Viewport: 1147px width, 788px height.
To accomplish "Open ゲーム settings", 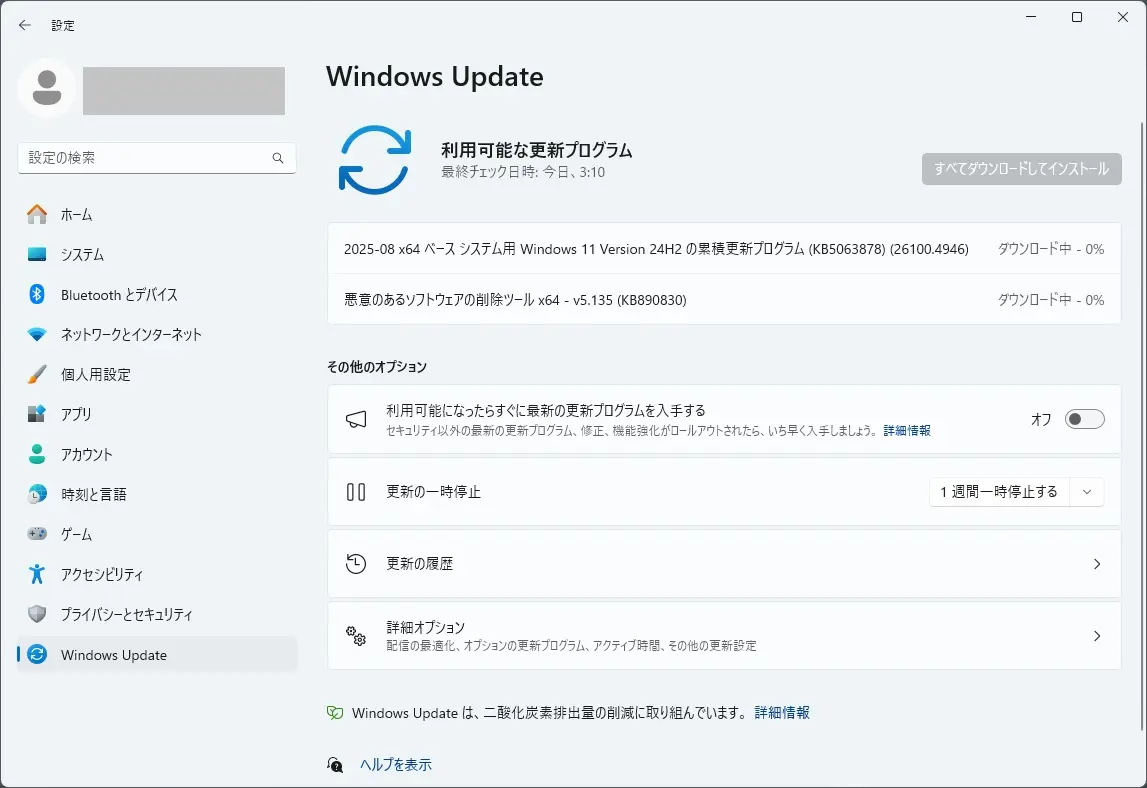I will pyautogui.click(x=157, y=534).
